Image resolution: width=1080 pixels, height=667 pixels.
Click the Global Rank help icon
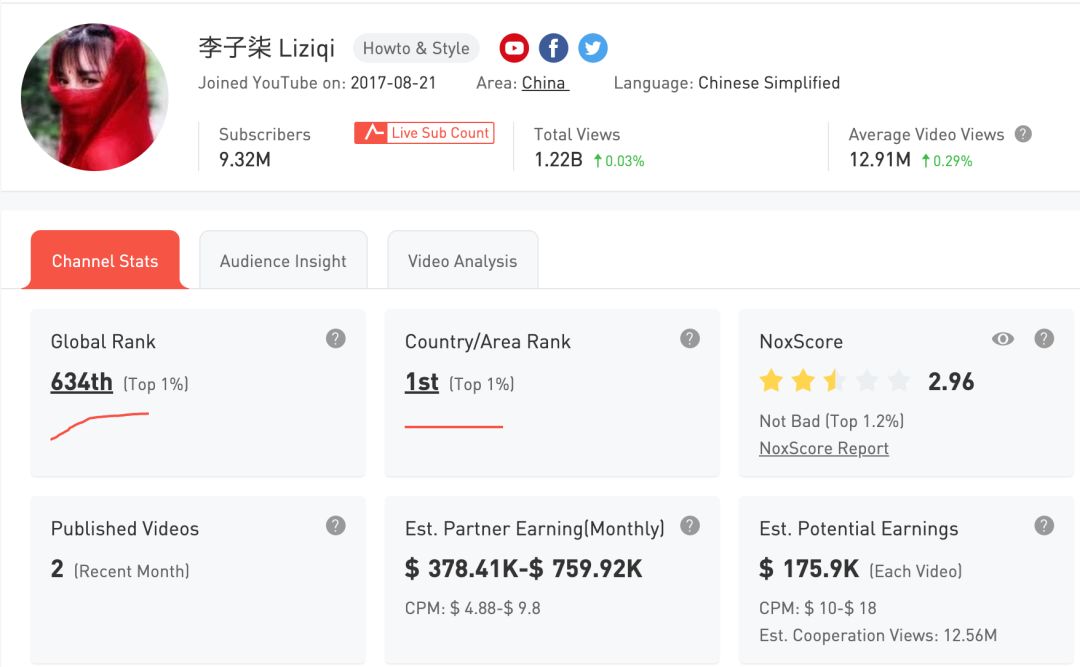click(336, 339)
